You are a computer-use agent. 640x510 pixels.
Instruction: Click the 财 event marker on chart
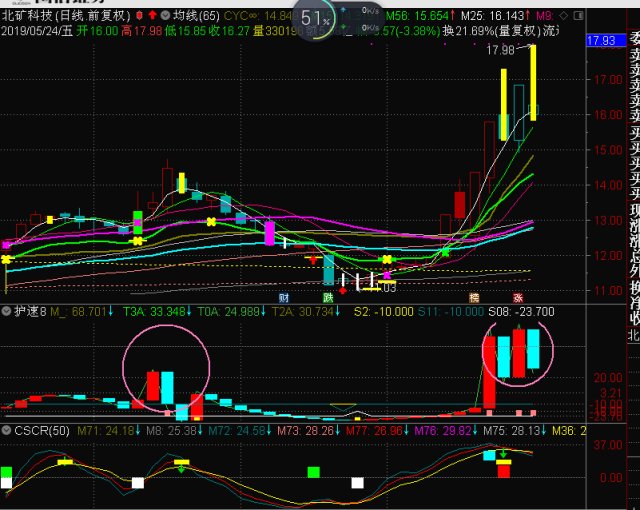coord(284,298)
